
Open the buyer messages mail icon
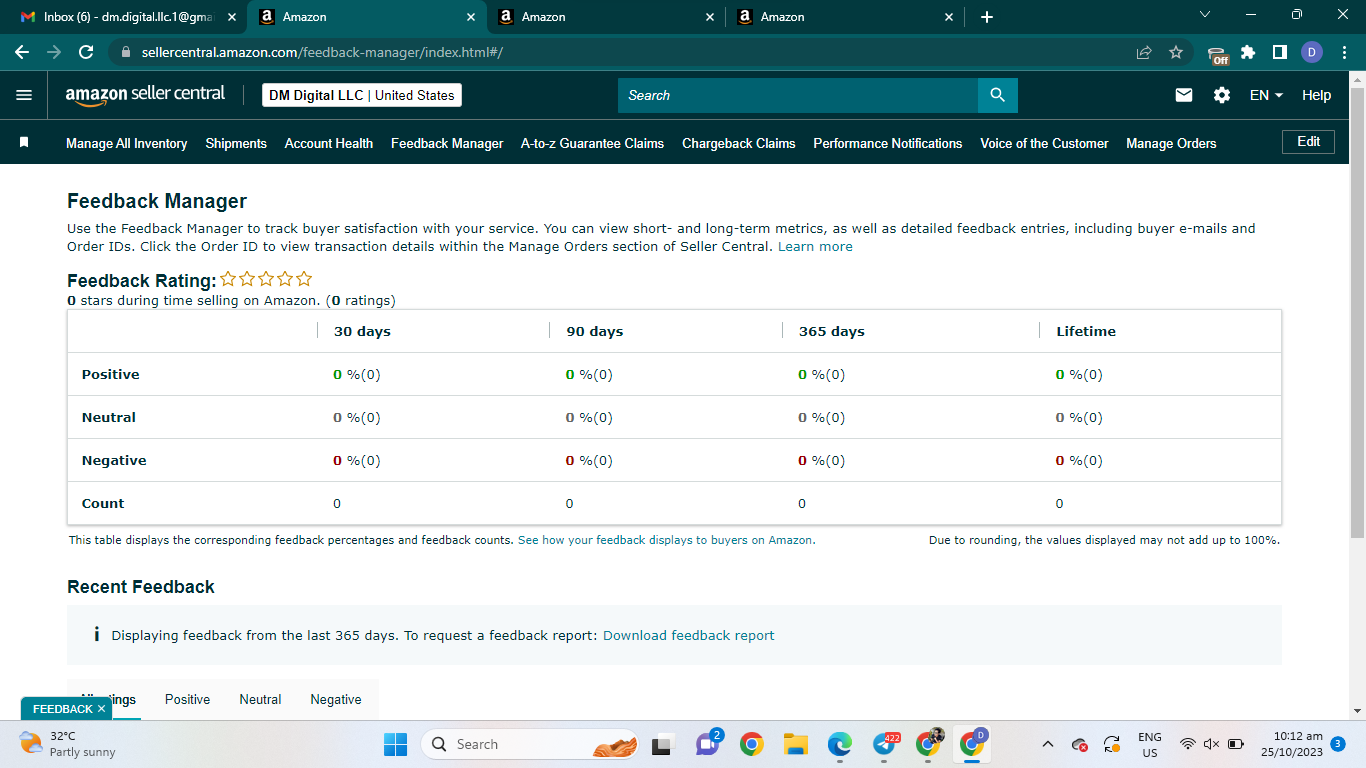click(1184, 95)
